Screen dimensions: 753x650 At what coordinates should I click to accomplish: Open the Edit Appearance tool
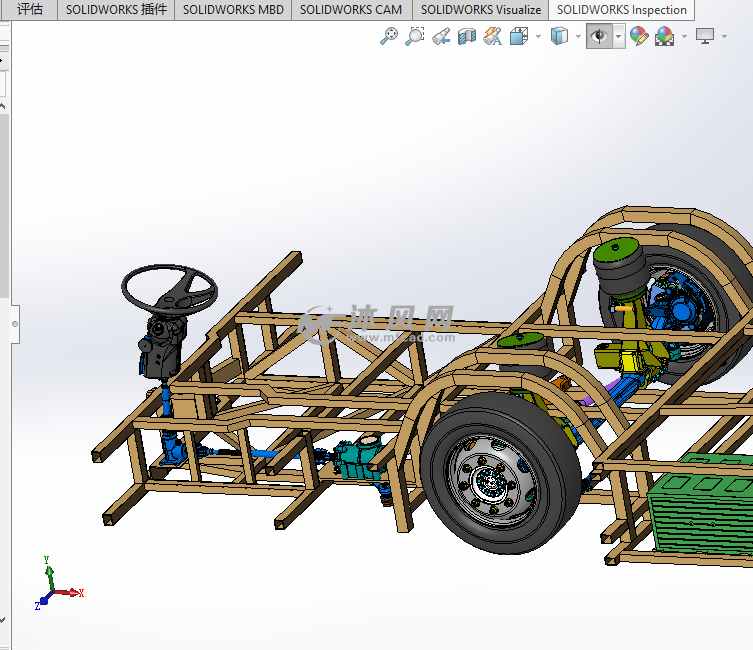click(638, 37)
